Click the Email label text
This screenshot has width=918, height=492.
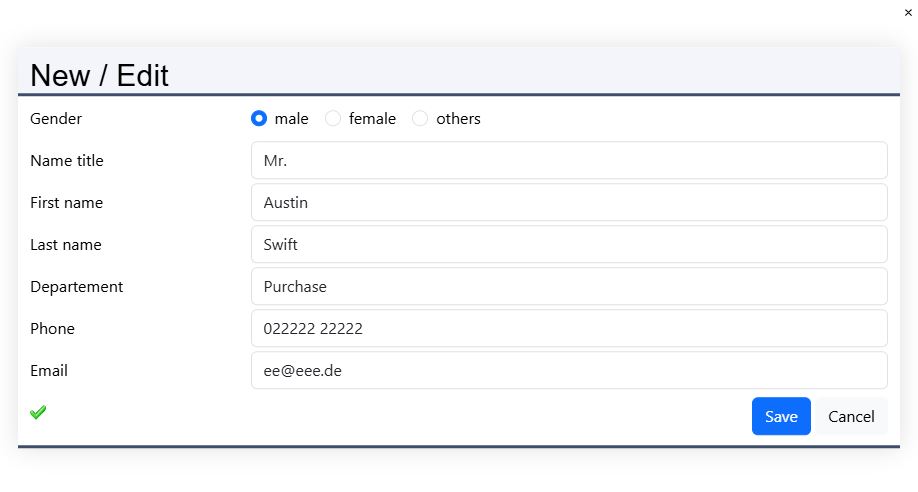49,370
